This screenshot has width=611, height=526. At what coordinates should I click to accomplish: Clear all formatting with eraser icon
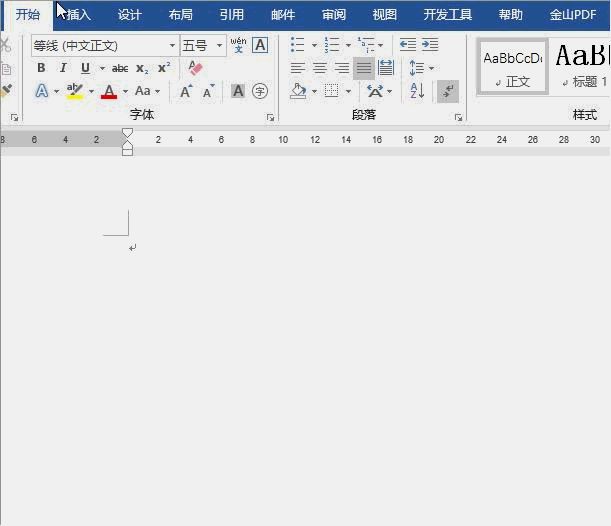tap(195, 68)
